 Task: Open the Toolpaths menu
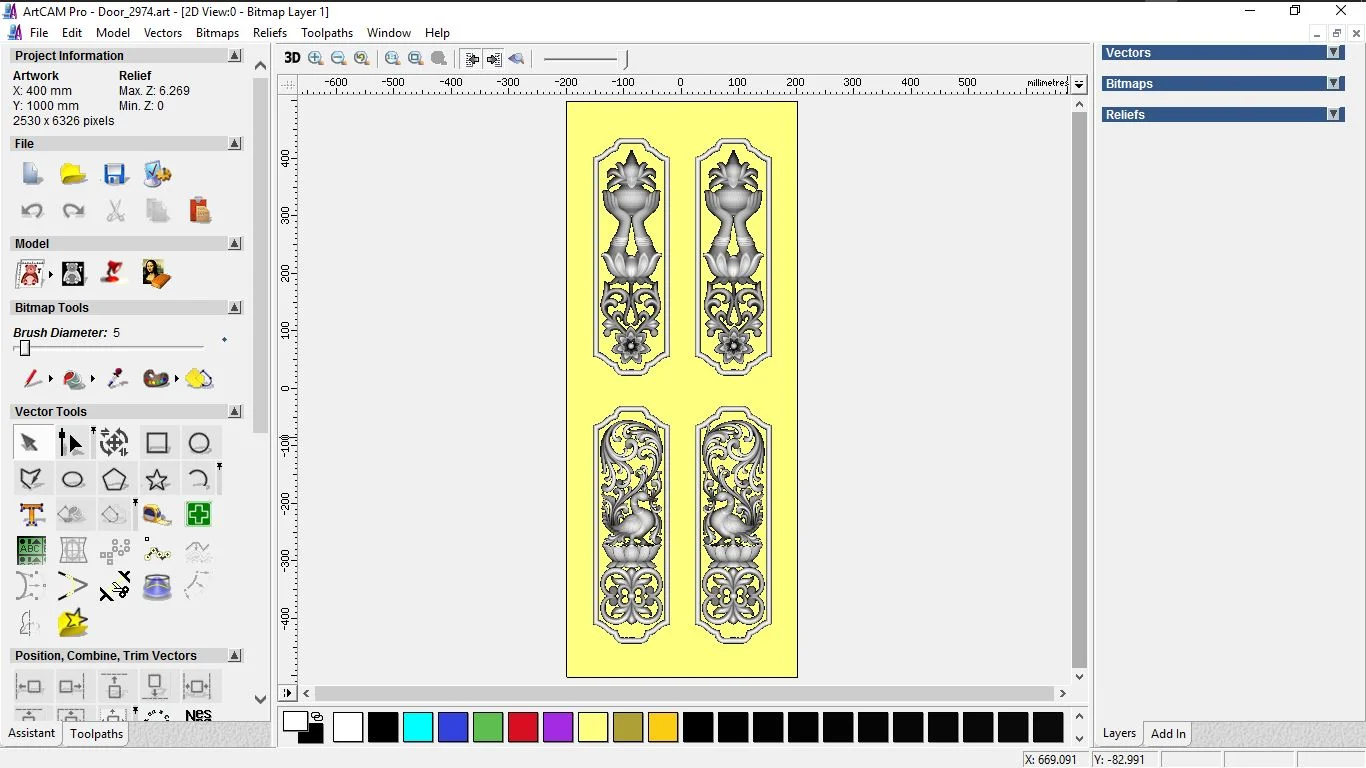327,33
